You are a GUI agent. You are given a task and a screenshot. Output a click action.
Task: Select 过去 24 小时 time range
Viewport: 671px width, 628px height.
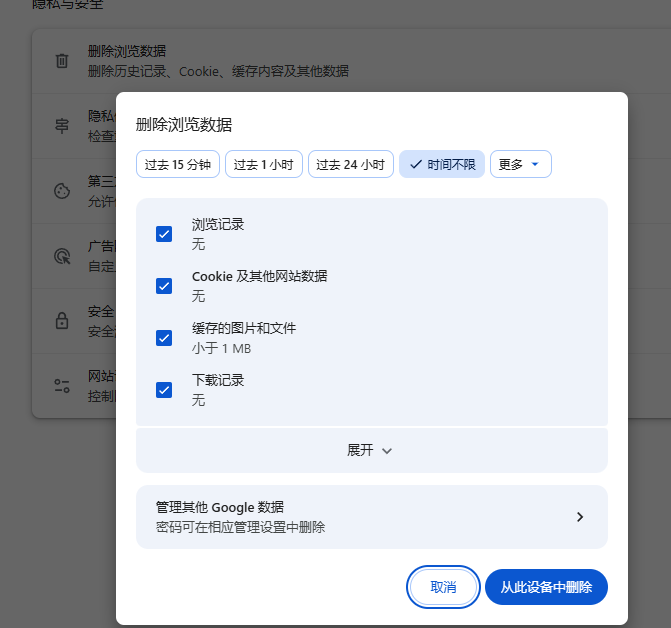(x=350, y=164)
